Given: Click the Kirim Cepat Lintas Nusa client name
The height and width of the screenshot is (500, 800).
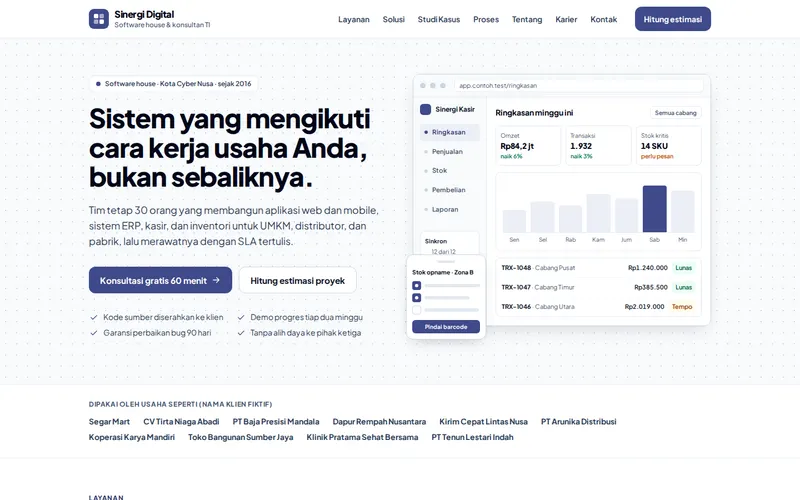Looking at the screenshot, I should click(x=483, y=421).
